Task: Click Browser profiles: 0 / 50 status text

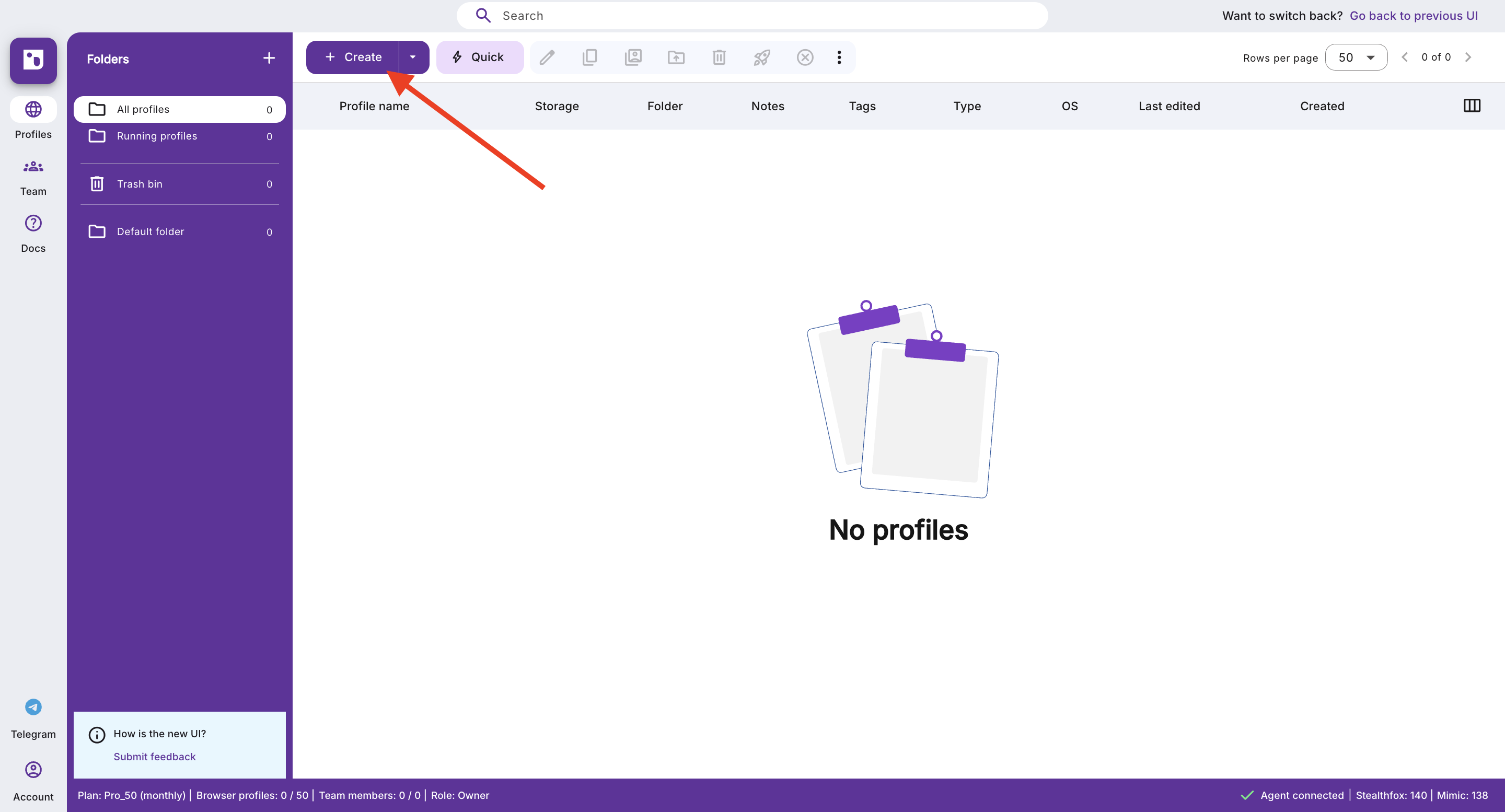Action: [252, 795]
